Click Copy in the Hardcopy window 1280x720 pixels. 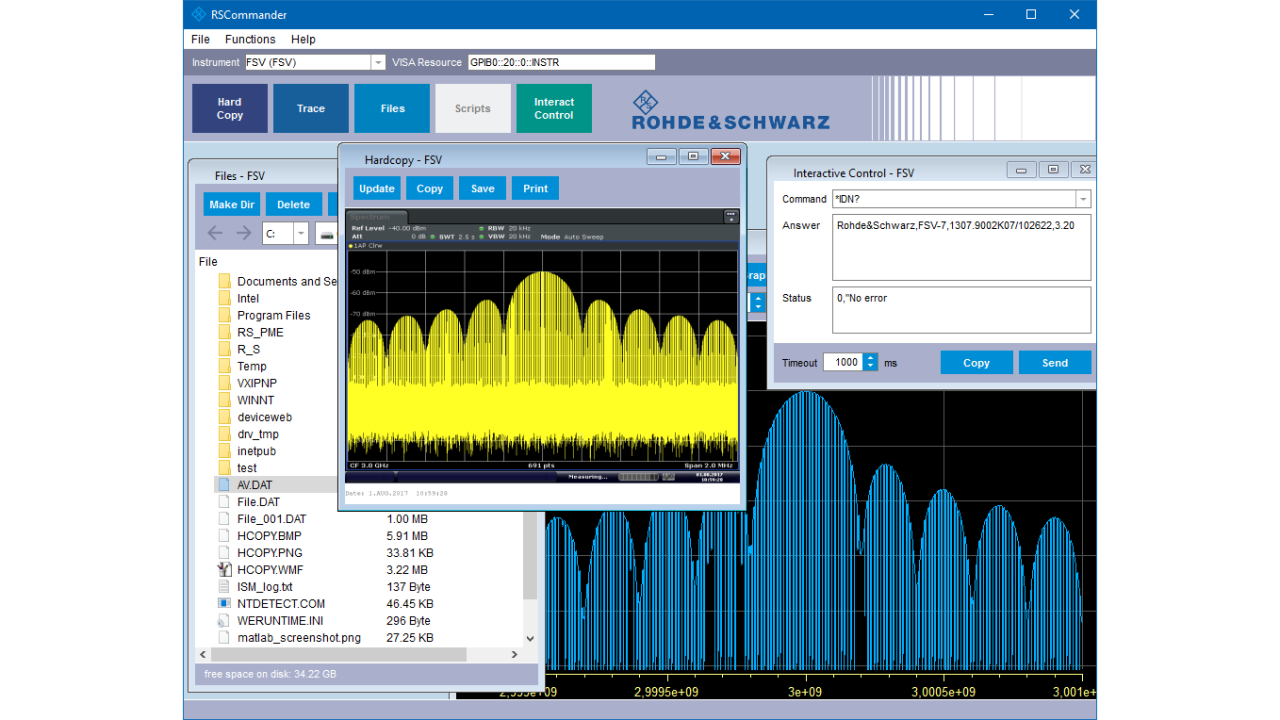coord(430,188)
